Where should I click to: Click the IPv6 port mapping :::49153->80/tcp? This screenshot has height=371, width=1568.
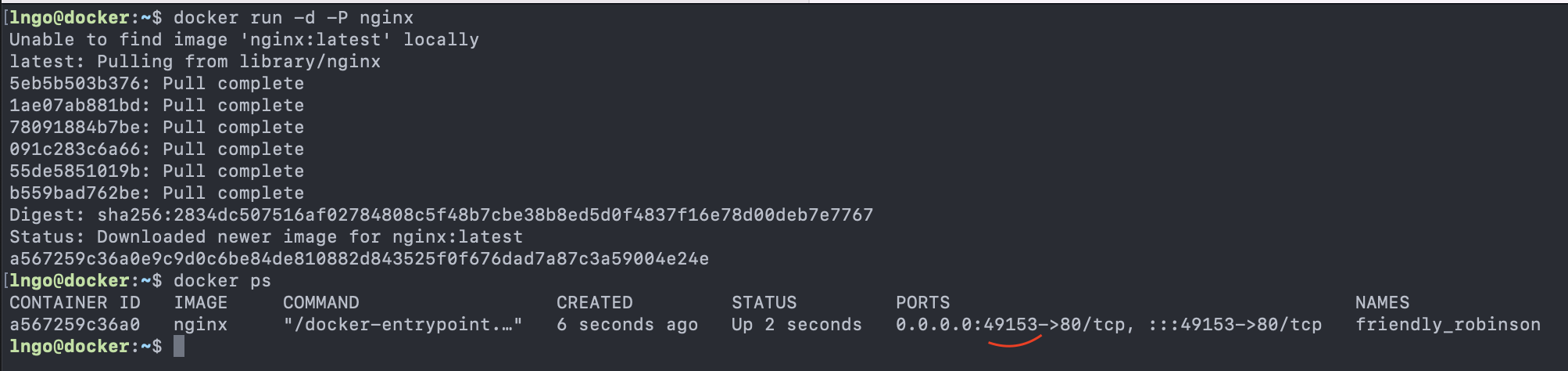[1235, 325]
